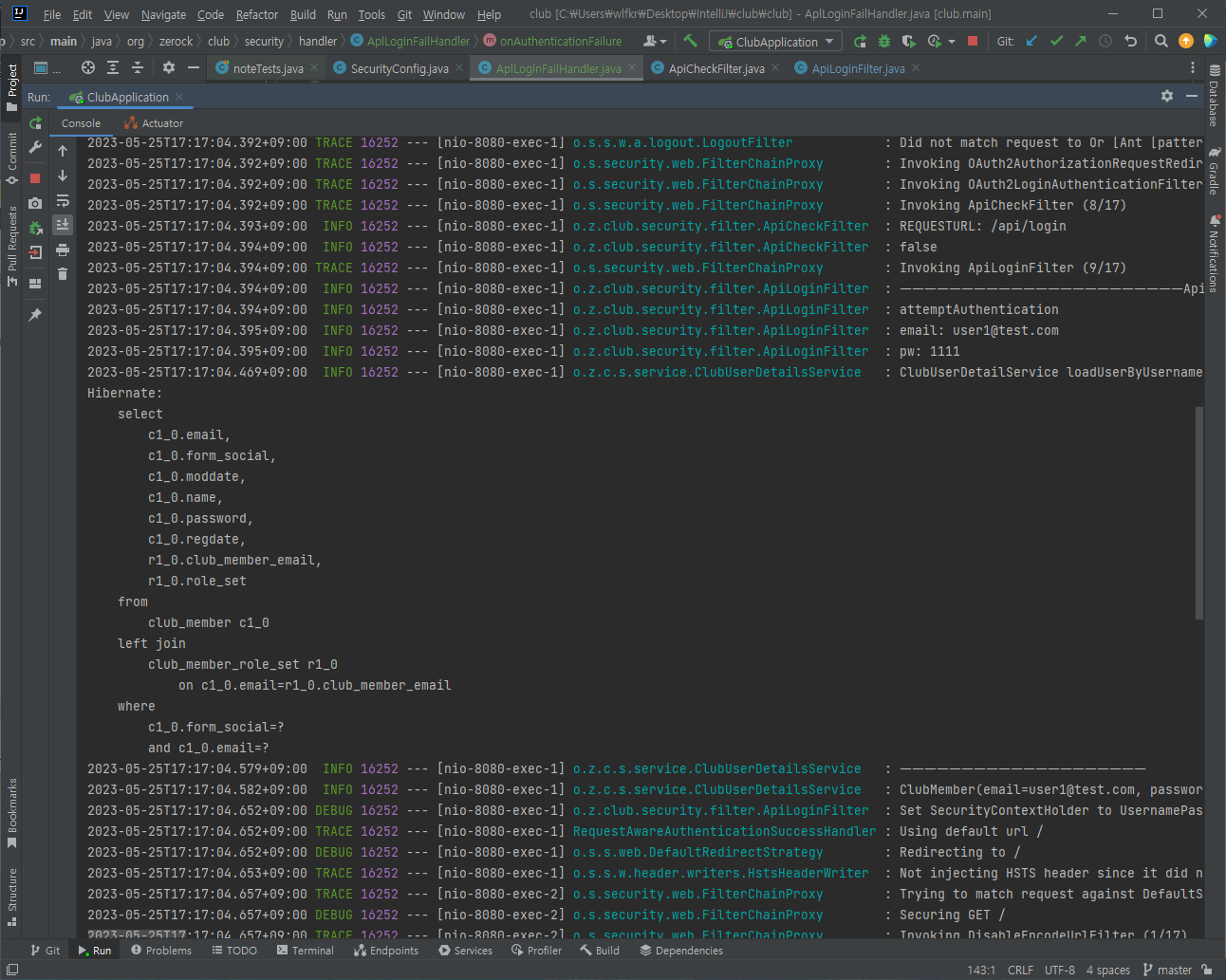1226x980 pixels.
Task: Toggle scroll to end of console
Action: coord(63,225)
